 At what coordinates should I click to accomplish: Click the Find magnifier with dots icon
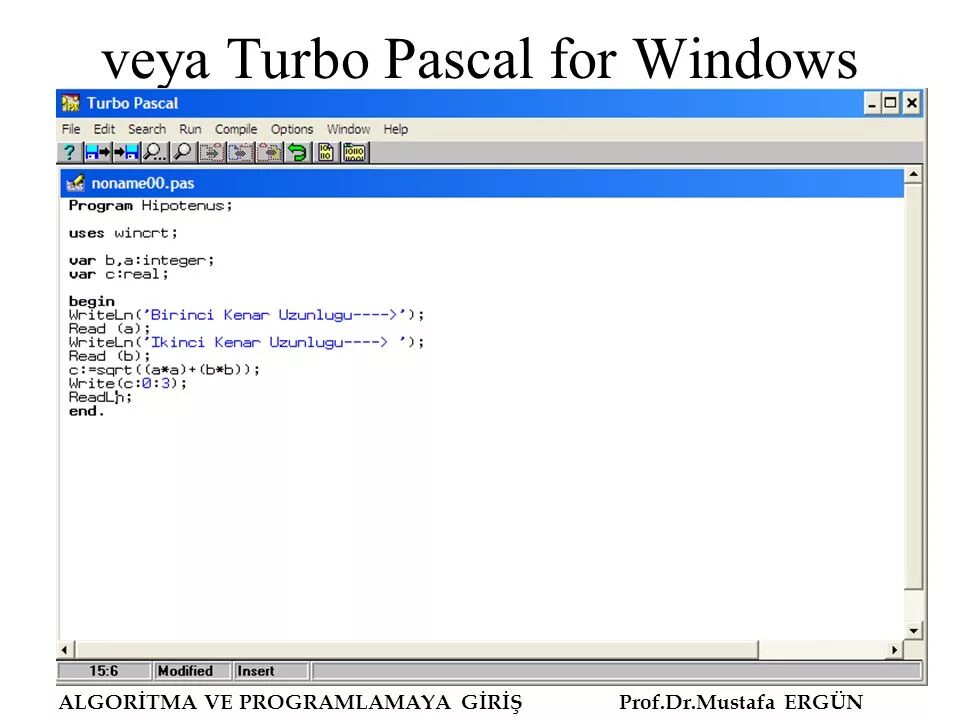(x=154, y=152)
